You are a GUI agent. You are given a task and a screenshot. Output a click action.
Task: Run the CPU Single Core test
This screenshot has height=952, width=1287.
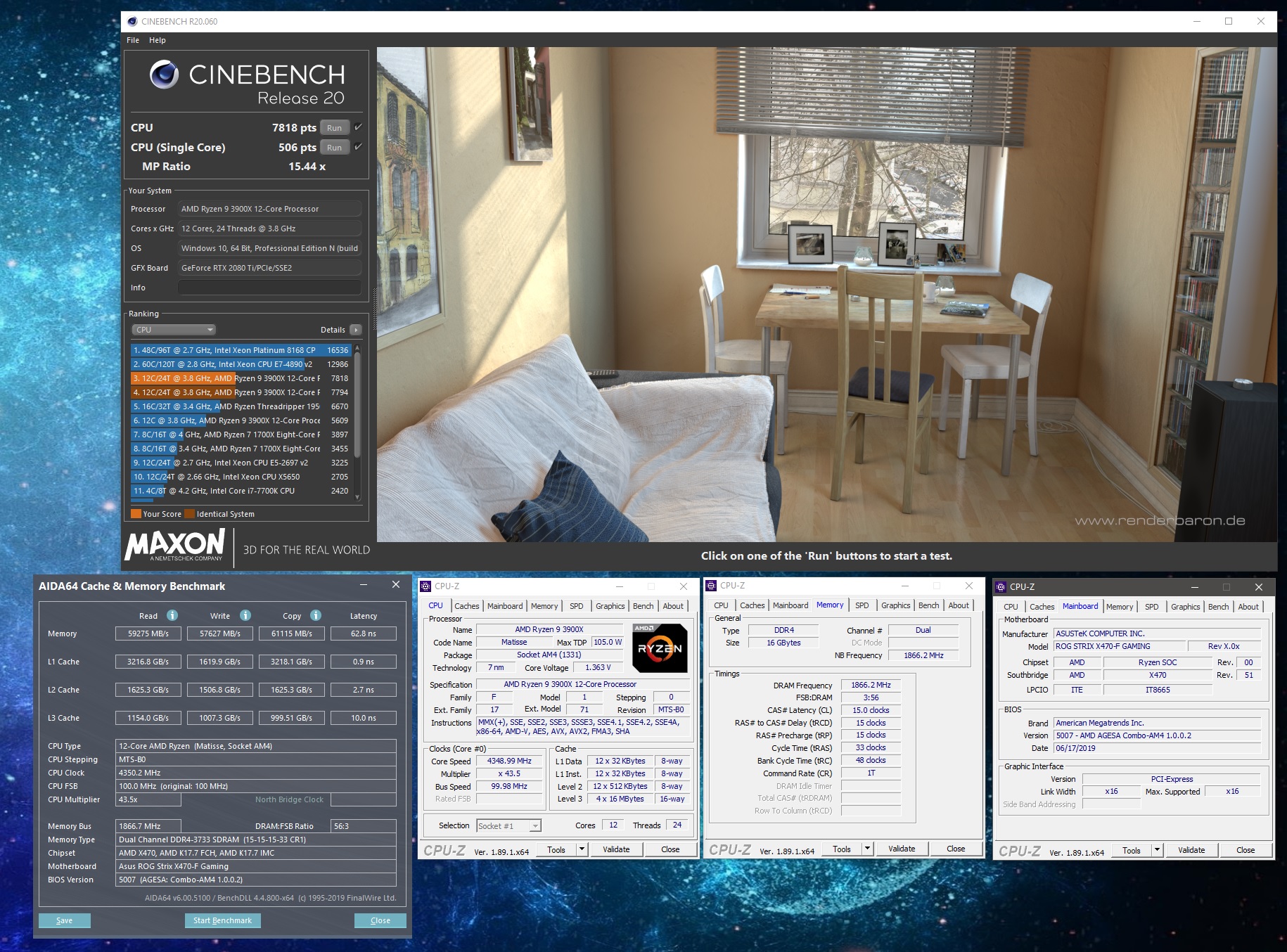[335, 148]
